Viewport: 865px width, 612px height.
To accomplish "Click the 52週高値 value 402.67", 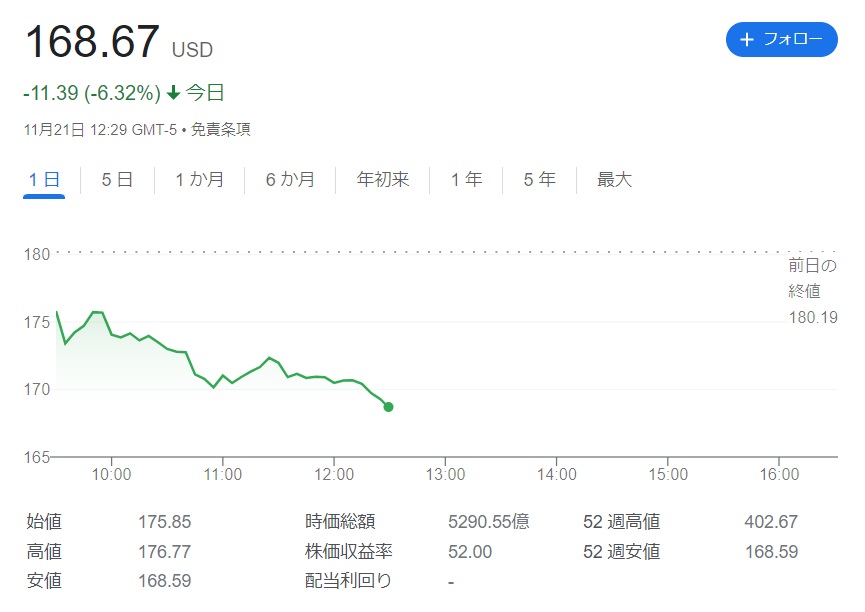I will pyautogui.click(x=771, y=521).
